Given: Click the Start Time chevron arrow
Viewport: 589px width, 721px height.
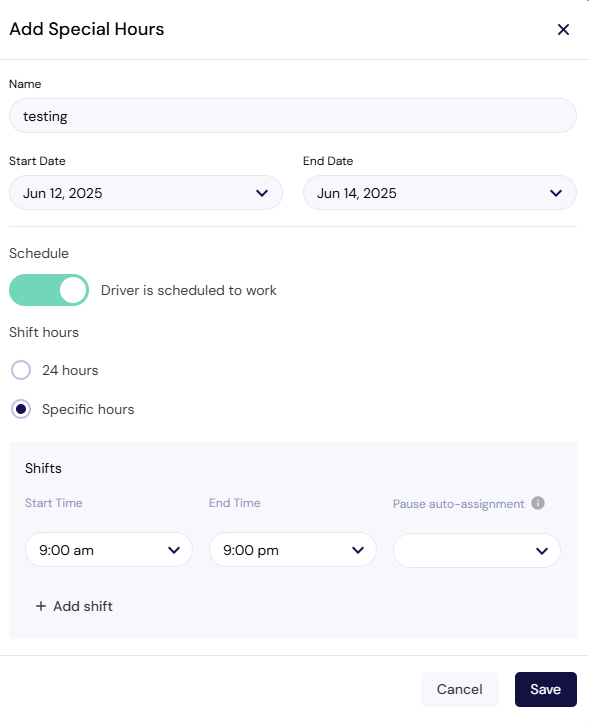Looking at the screenshot, I should point(174,550).
